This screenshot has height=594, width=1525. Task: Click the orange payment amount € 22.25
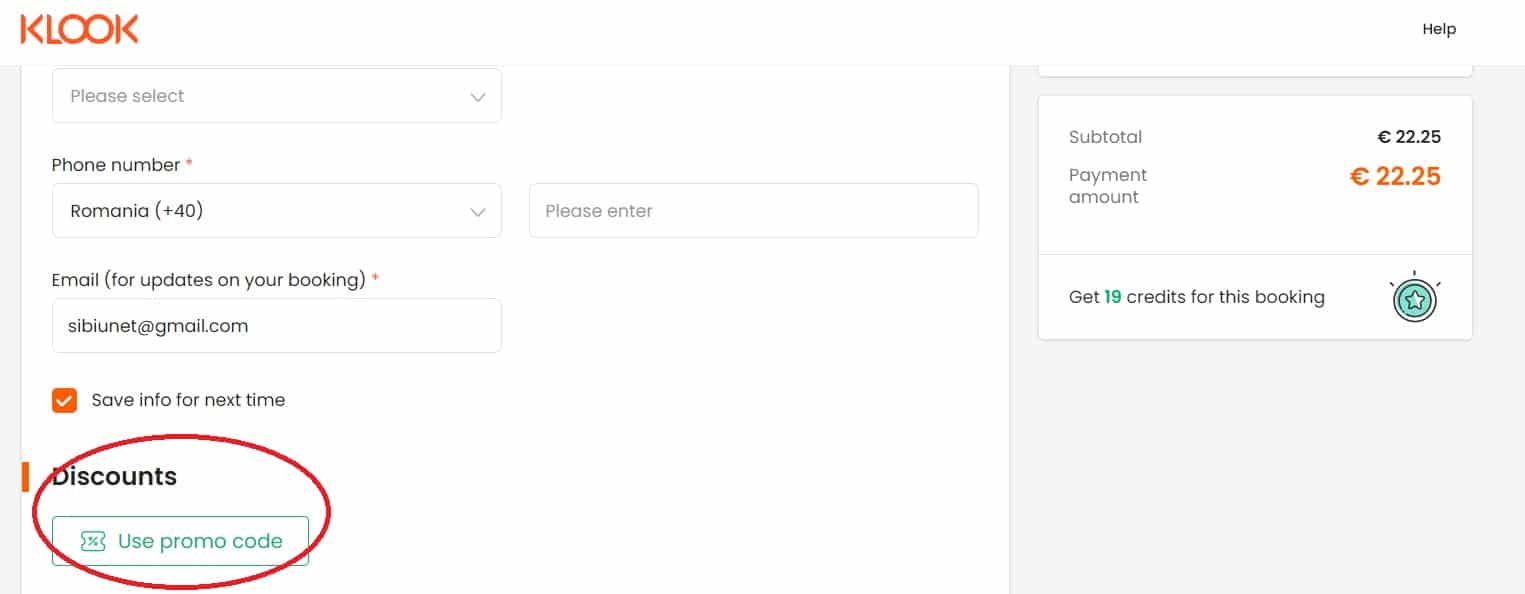1395,177
